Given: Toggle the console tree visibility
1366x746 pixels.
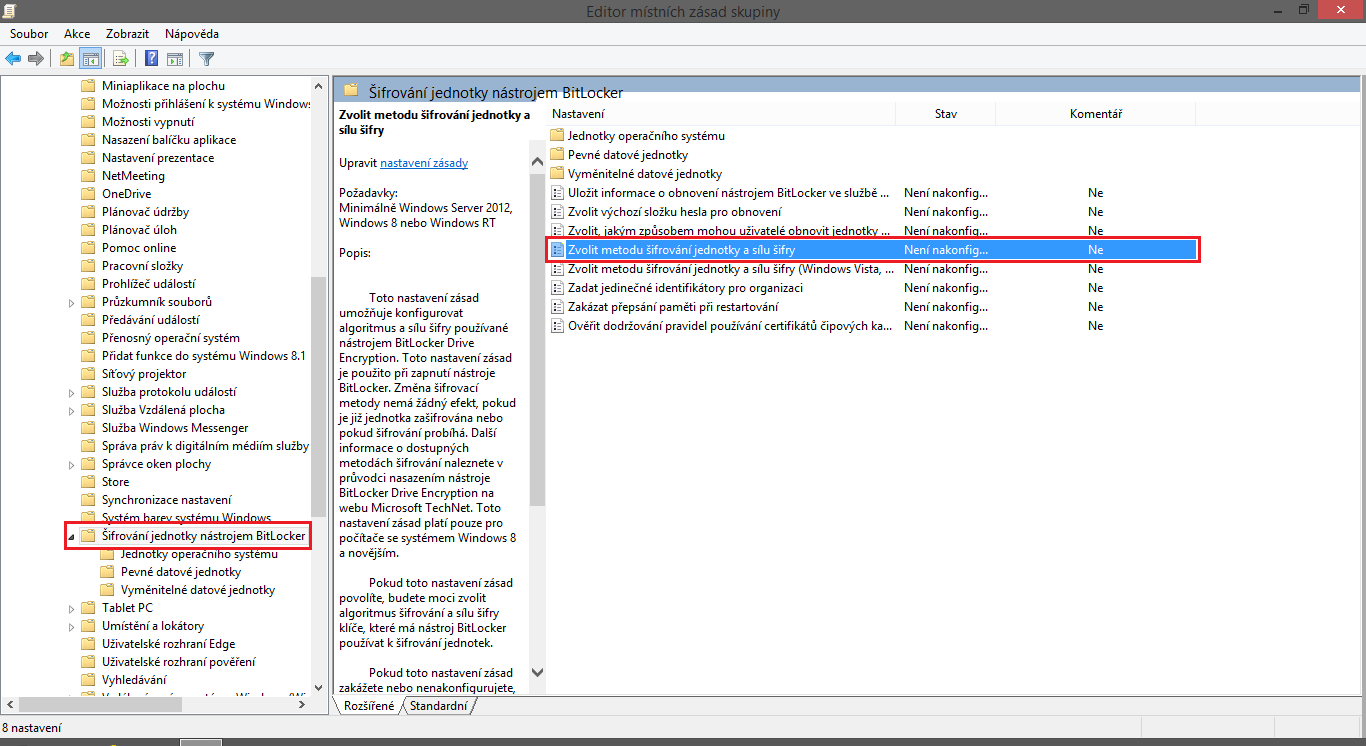Looking at the screenshot, I should pyautogui.click(x=90, y=58).
